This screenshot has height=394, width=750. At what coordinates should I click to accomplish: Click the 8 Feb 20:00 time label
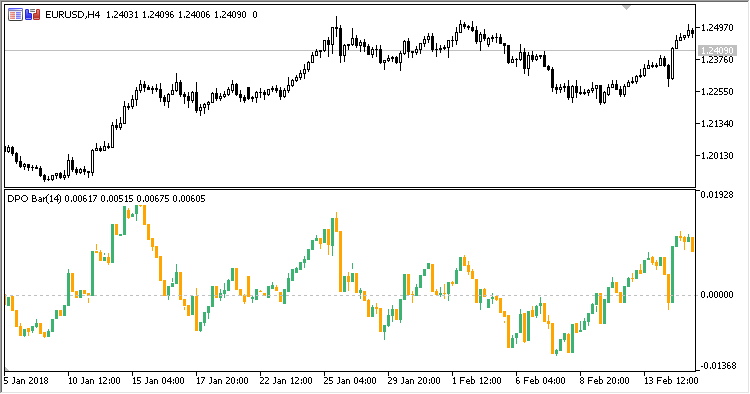click(x=605, y=381)
